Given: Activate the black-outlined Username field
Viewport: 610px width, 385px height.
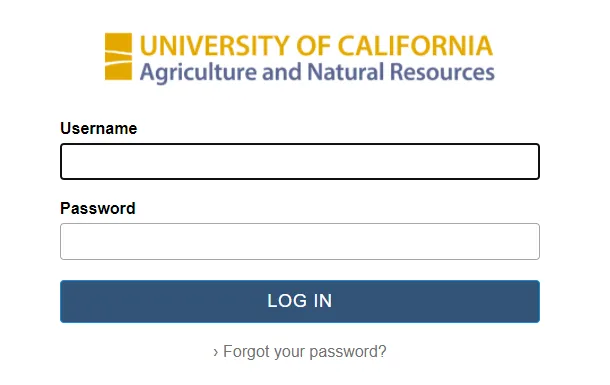Looking at the screenshot, I should coord(300,161).
